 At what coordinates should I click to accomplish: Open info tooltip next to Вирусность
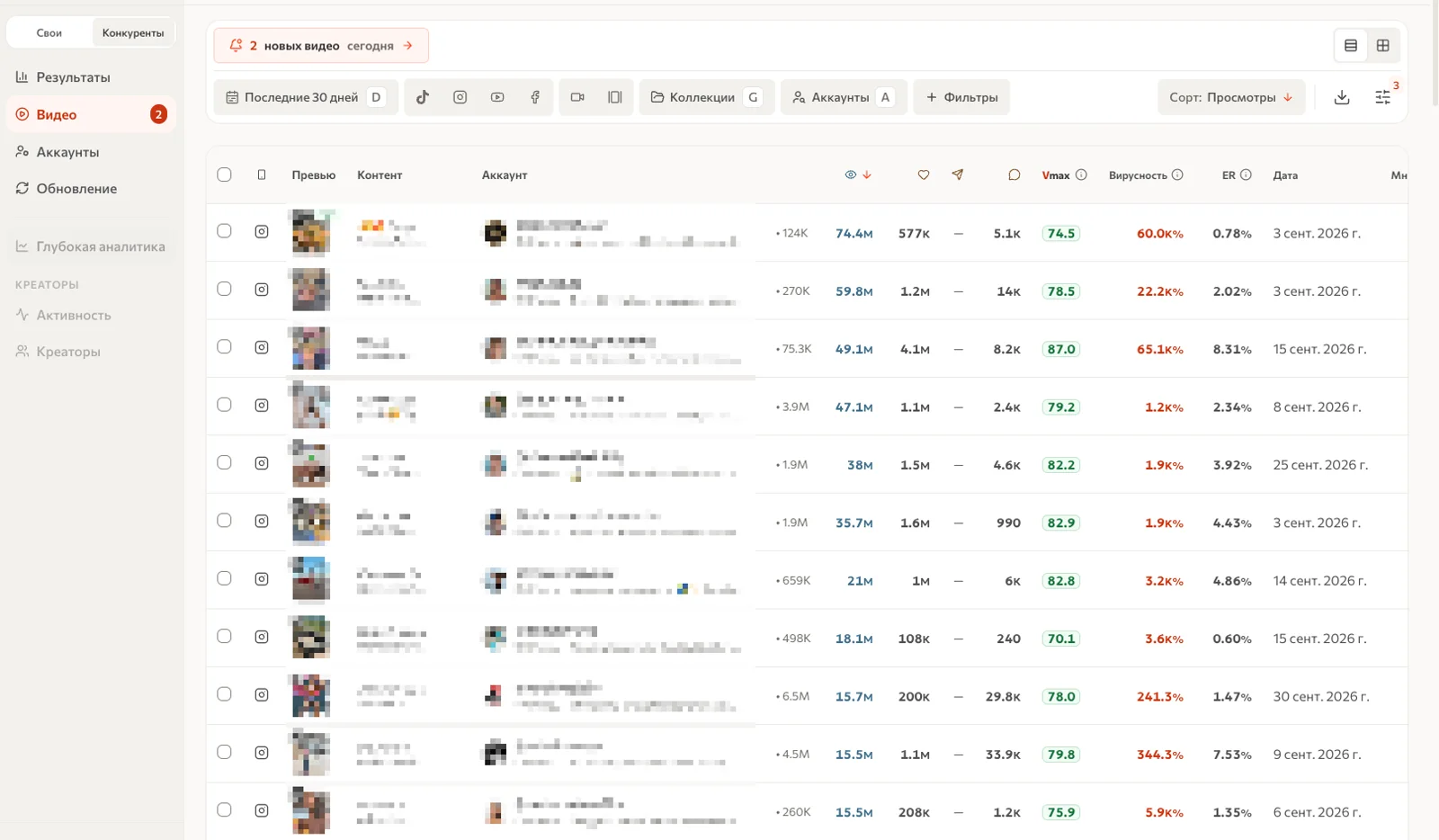pyautogui.click(x=1177, y=175)
